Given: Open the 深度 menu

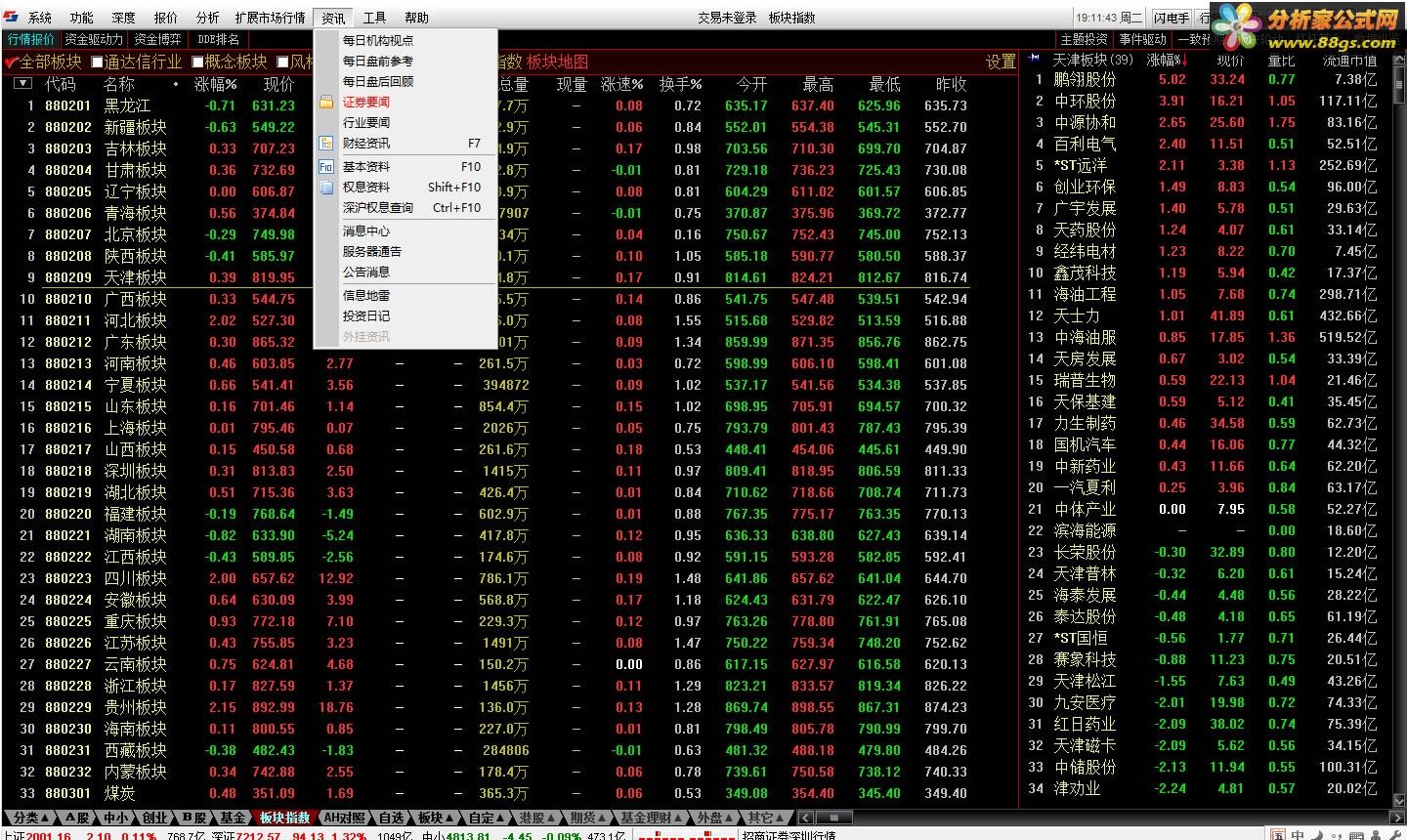Looking at the screenshot, I should [124, 18].
